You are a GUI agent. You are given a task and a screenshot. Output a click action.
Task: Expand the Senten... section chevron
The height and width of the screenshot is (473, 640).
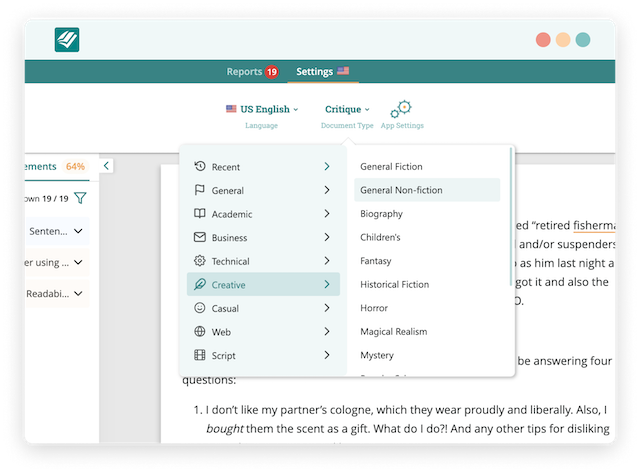(x=78, y=231)
